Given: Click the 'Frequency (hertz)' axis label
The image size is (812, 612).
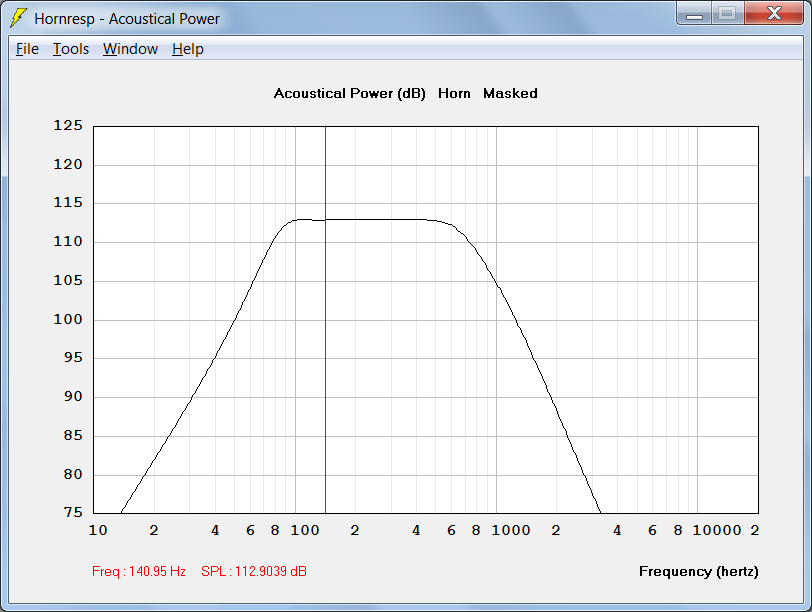Looking at the screenshot, I should point(699,572).
